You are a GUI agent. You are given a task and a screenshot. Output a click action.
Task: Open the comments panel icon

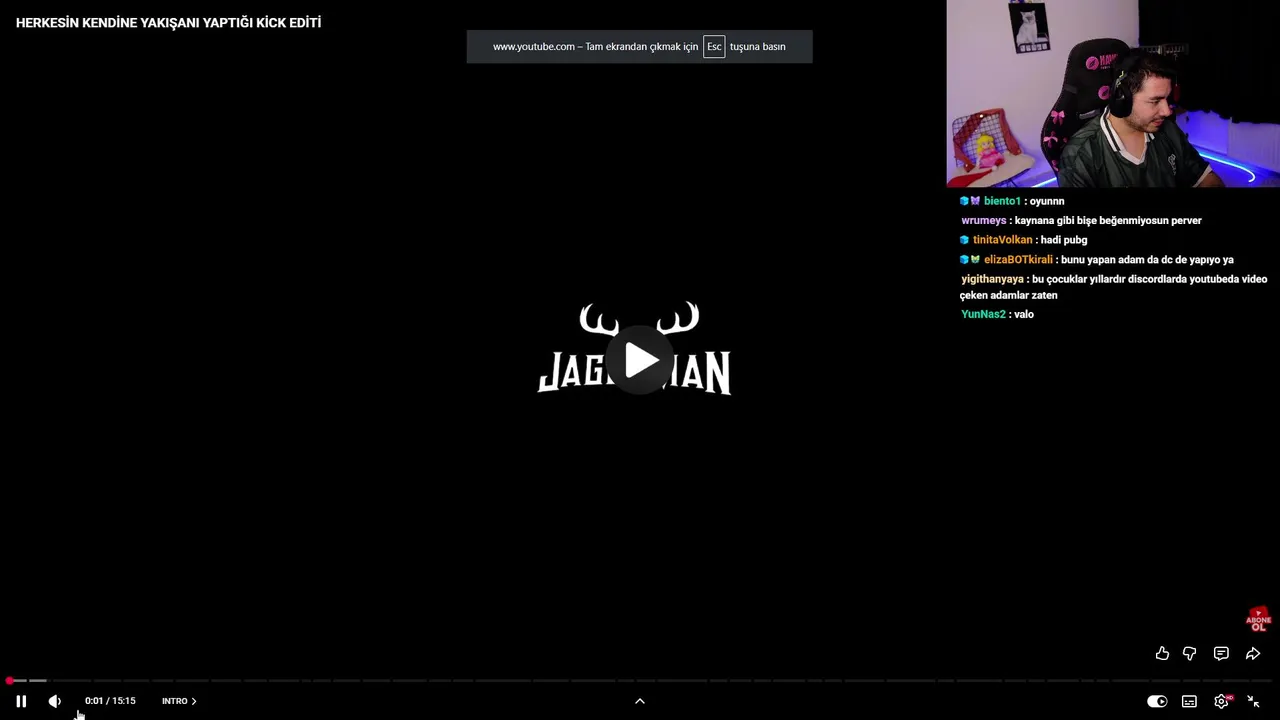pos(1221,653)
